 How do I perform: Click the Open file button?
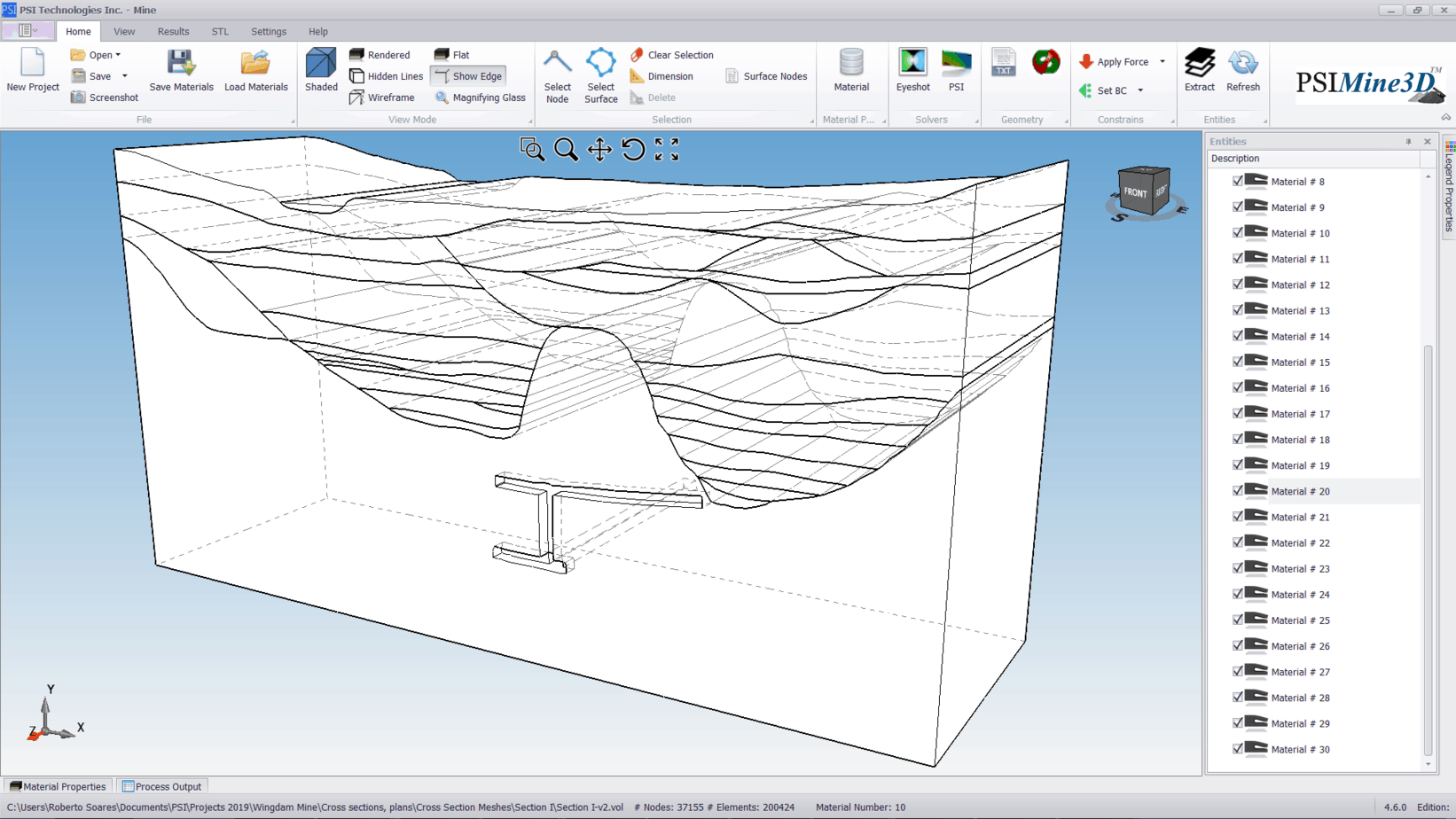point(91,55)
